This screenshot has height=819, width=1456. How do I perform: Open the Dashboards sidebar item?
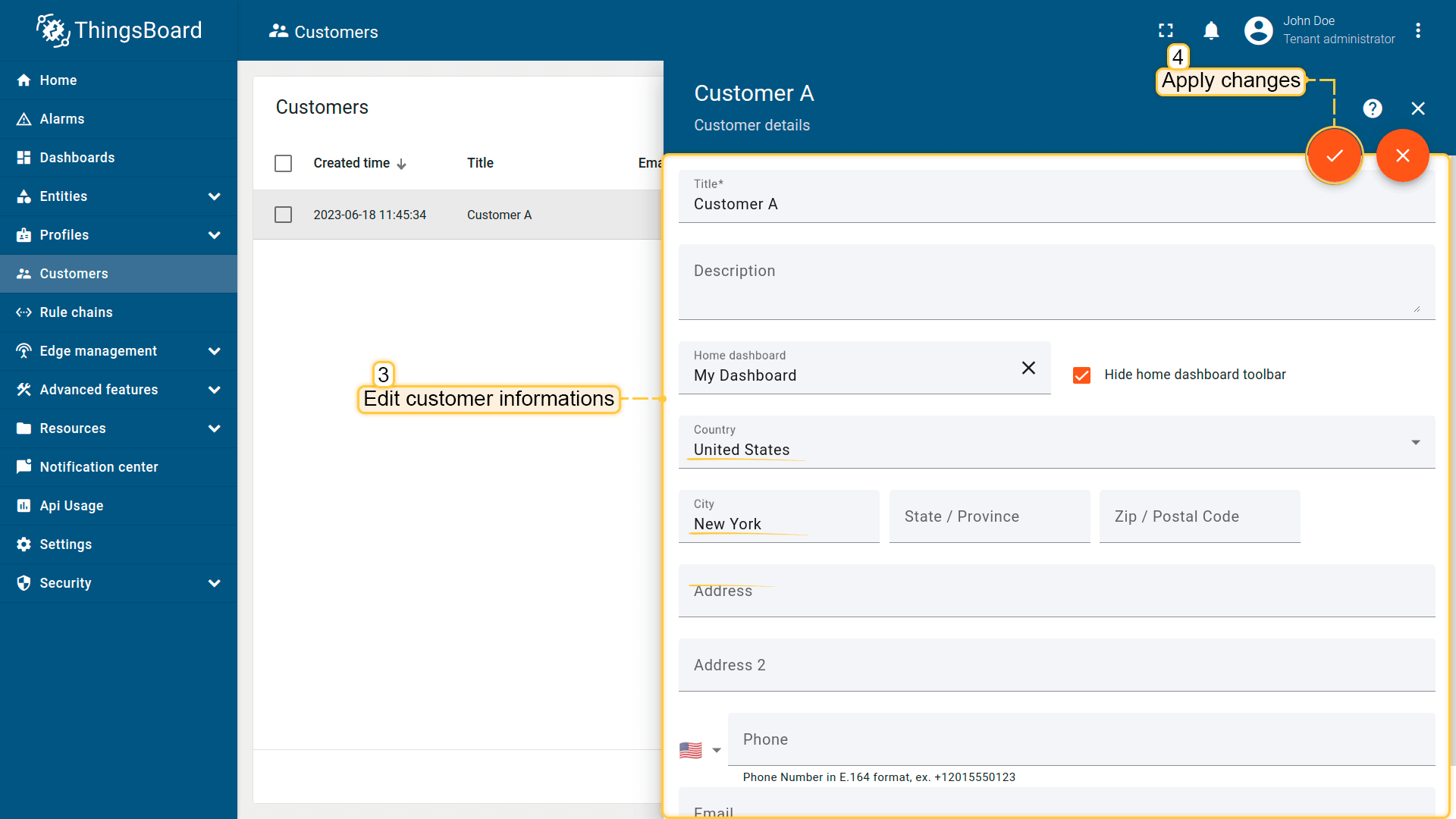tap(77, 158)
